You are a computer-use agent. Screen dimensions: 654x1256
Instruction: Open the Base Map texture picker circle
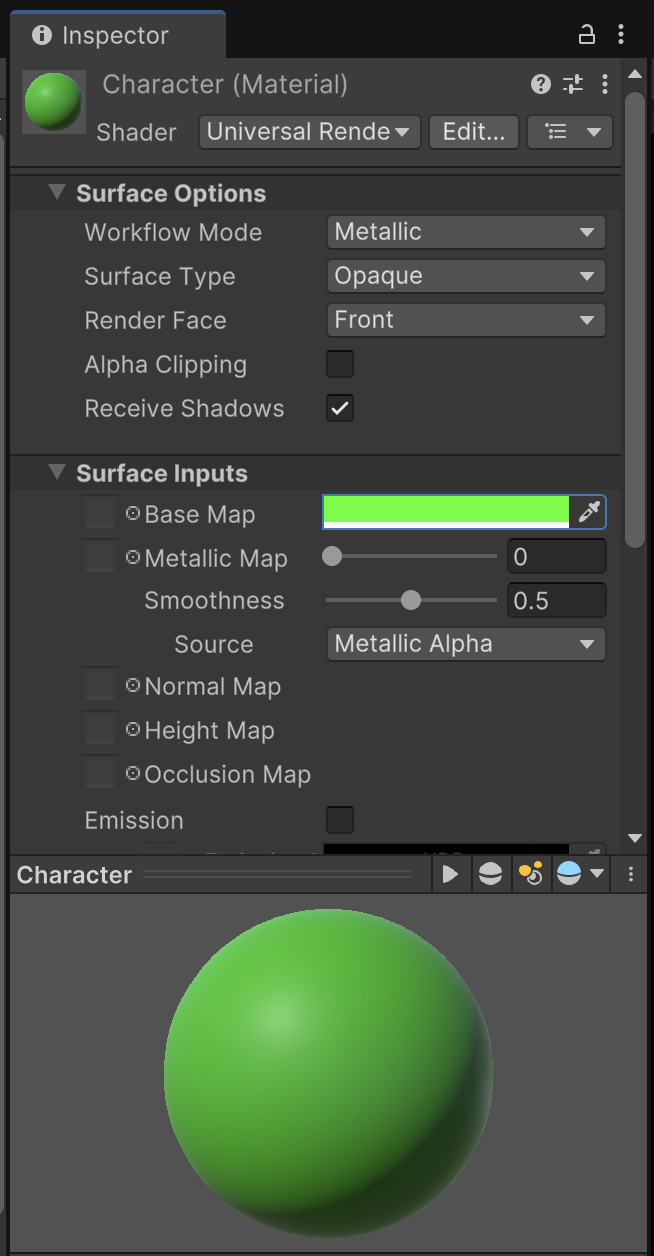click(133, 514)
